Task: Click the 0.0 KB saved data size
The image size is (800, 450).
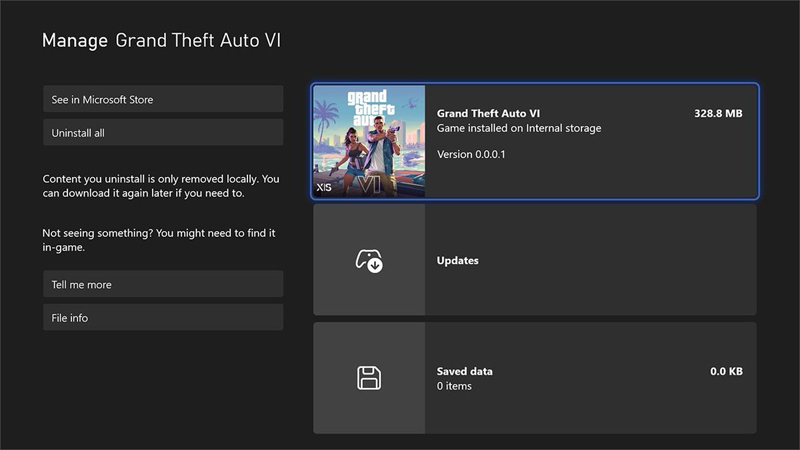Action: click(x=726, y=371)
